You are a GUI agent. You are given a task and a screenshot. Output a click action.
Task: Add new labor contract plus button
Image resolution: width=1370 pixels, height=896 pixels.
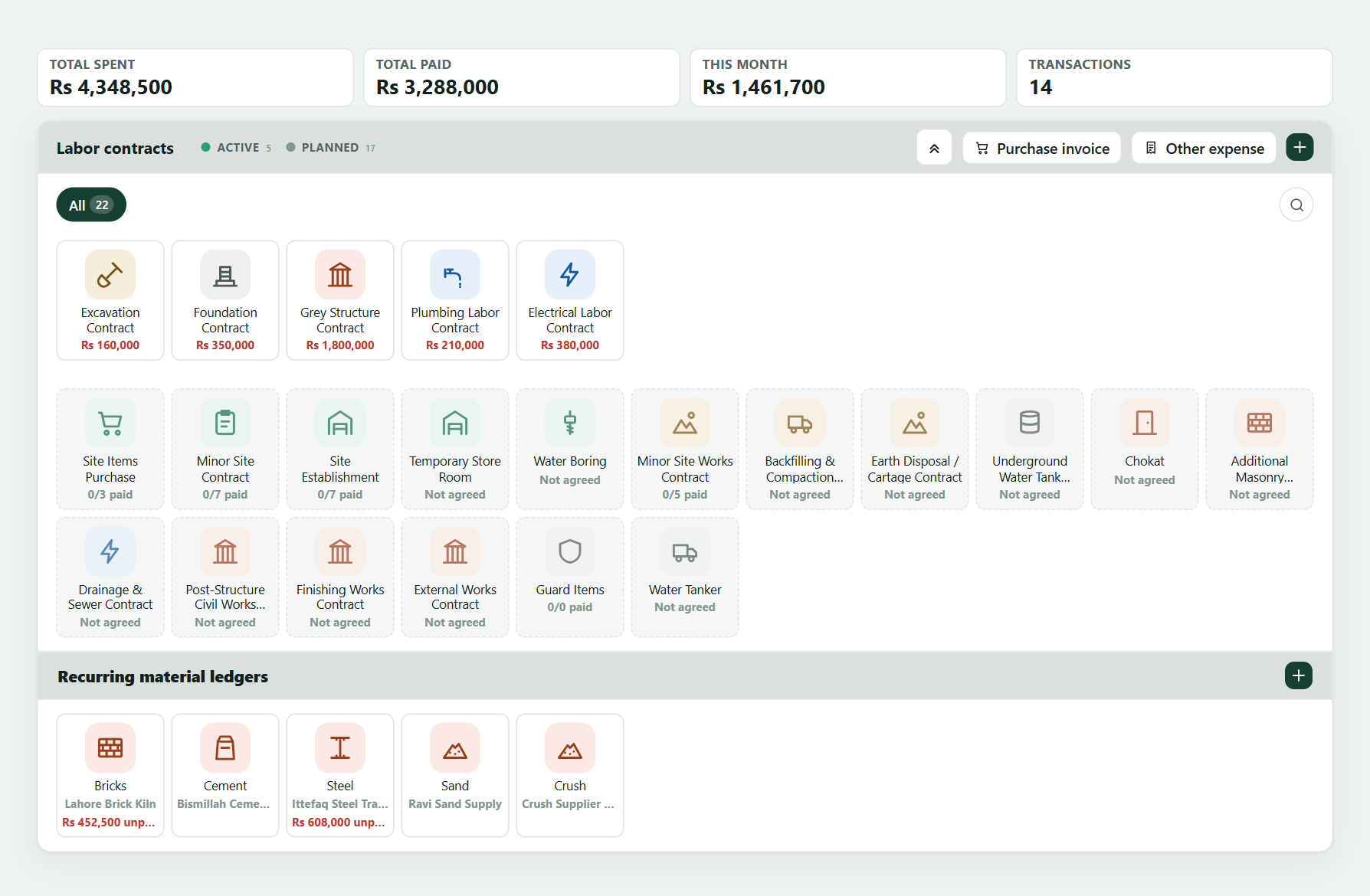coord(1300,147)
